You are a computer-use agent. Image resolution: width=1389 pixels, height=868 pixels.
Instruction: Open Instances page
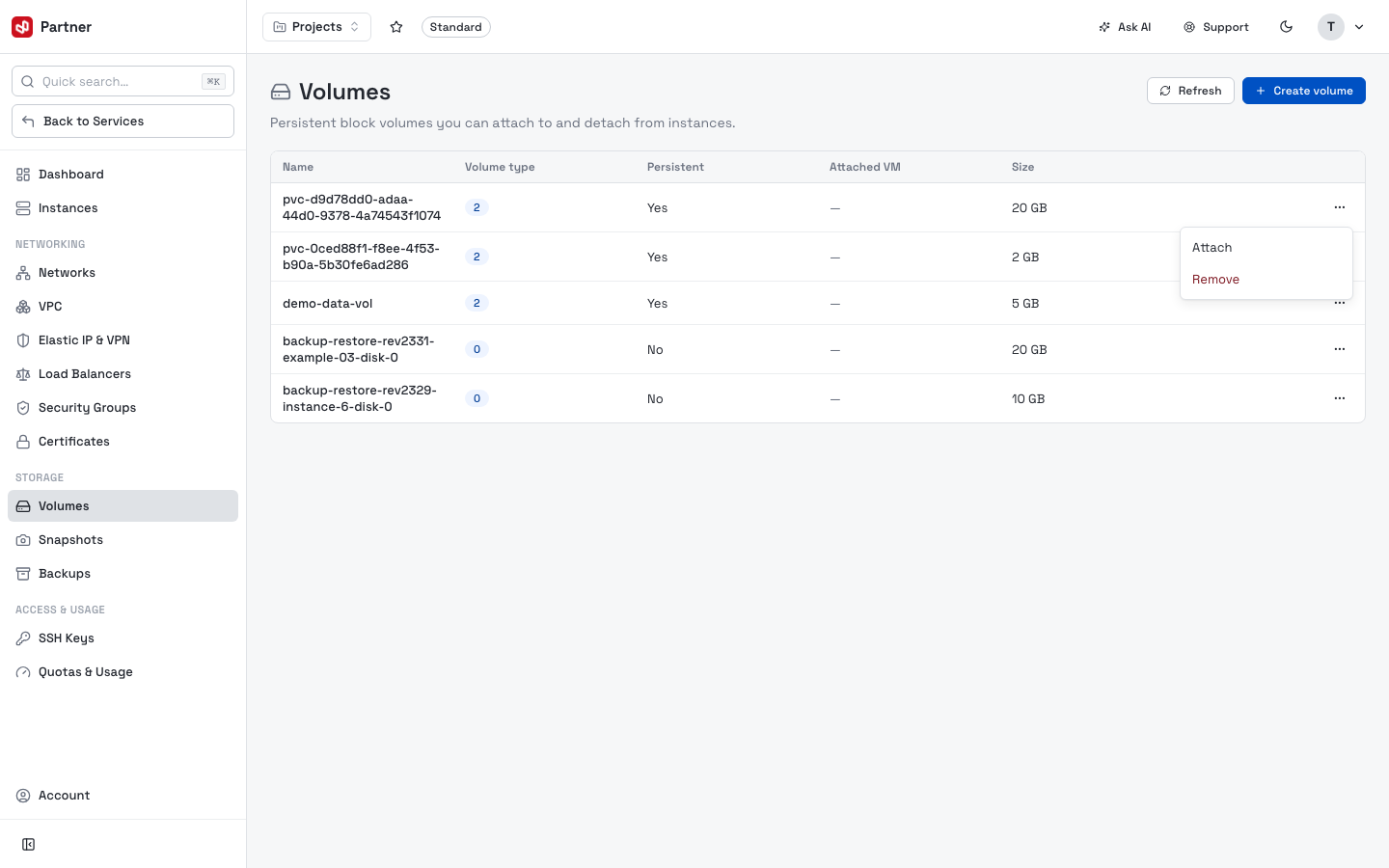pyautogui.click(x=123, y=208)
